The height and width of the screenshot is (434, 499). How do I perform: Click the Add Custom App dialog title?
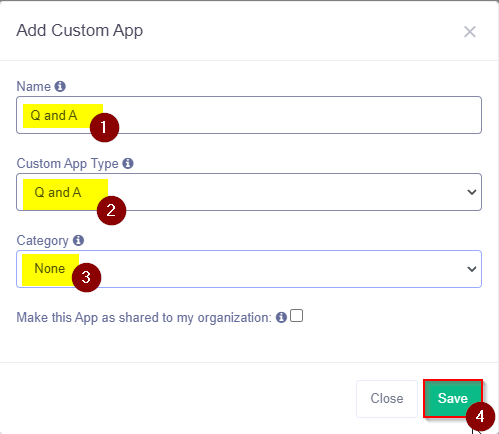80,31
